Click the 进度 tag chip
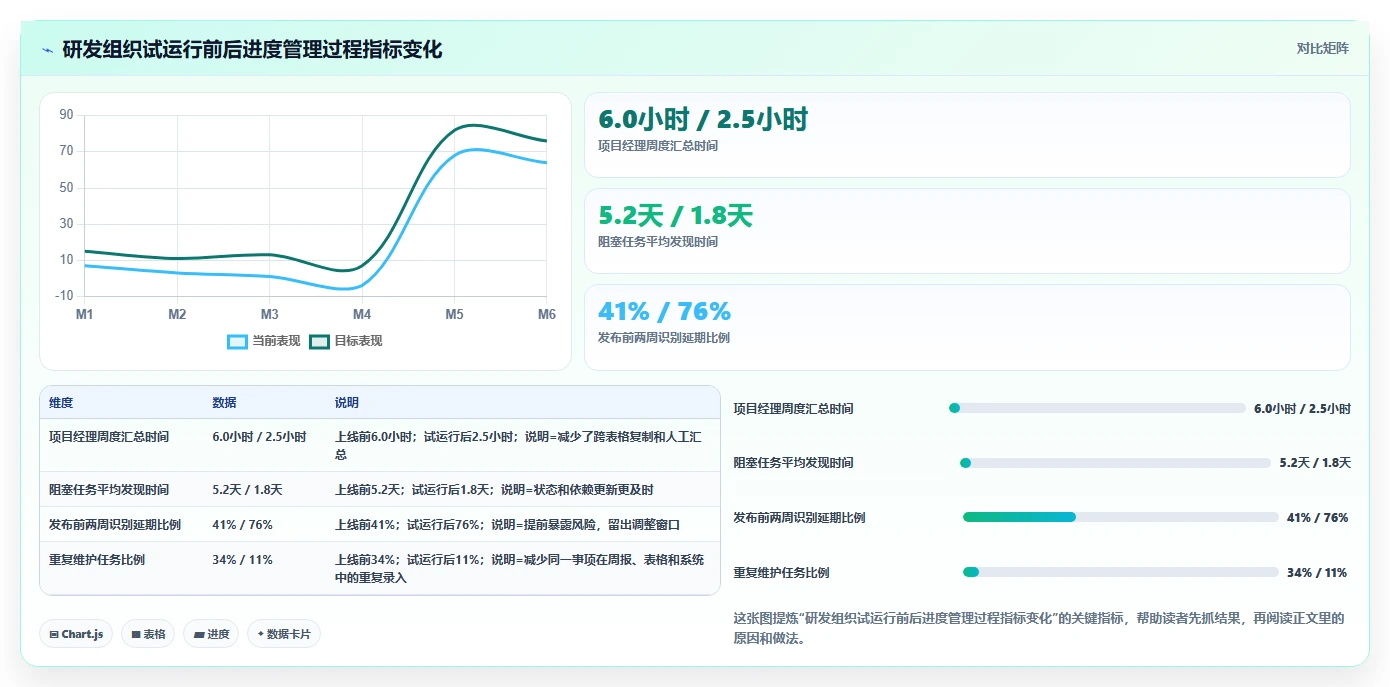Image resolution: width=1390 pixels, height=687 pixels. [x=211, y=634]
